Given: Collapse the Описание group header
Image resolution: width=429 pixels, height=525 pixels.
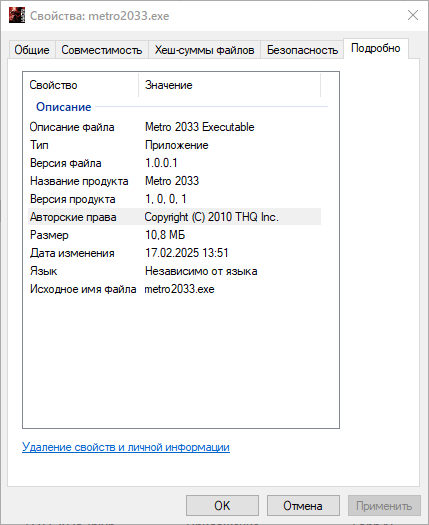Looking at the screenshot, I should tap(64, 107).
